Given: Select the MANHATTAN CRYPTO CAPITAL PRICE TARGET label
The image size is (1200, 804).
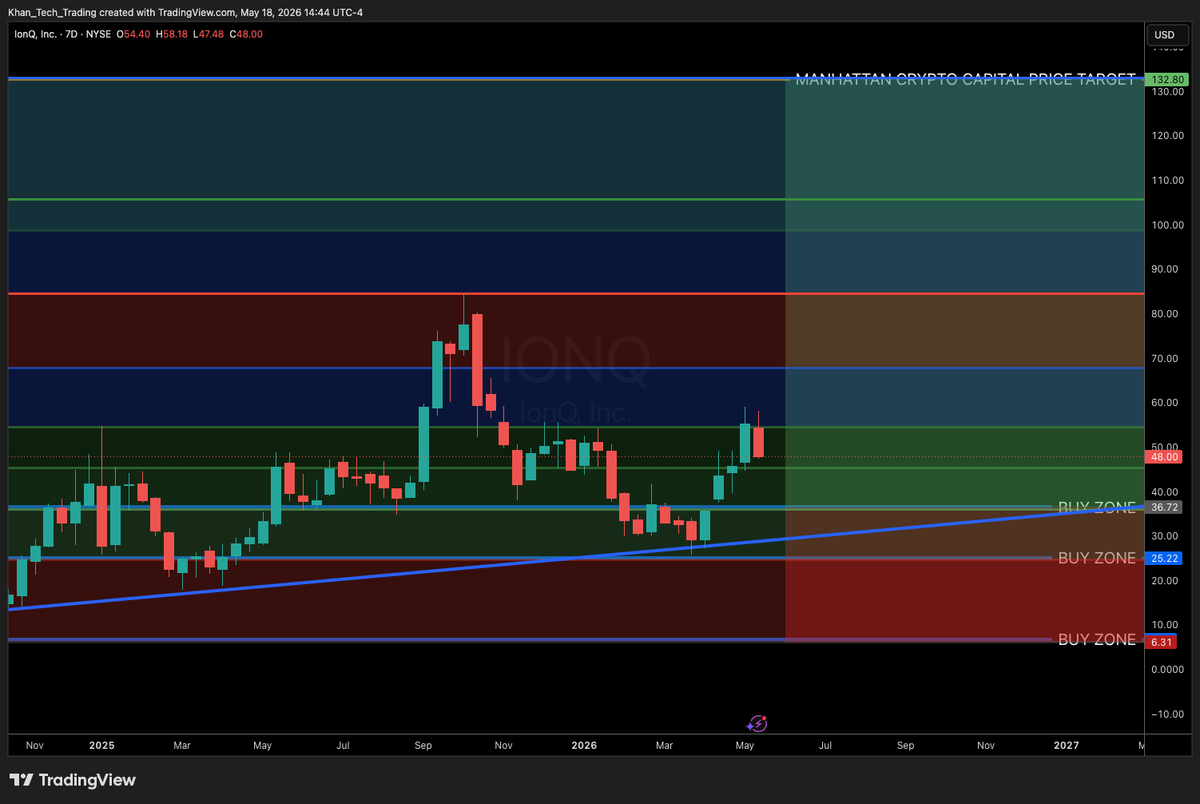Looking at the screenshot, I should [x=965, y=79].
